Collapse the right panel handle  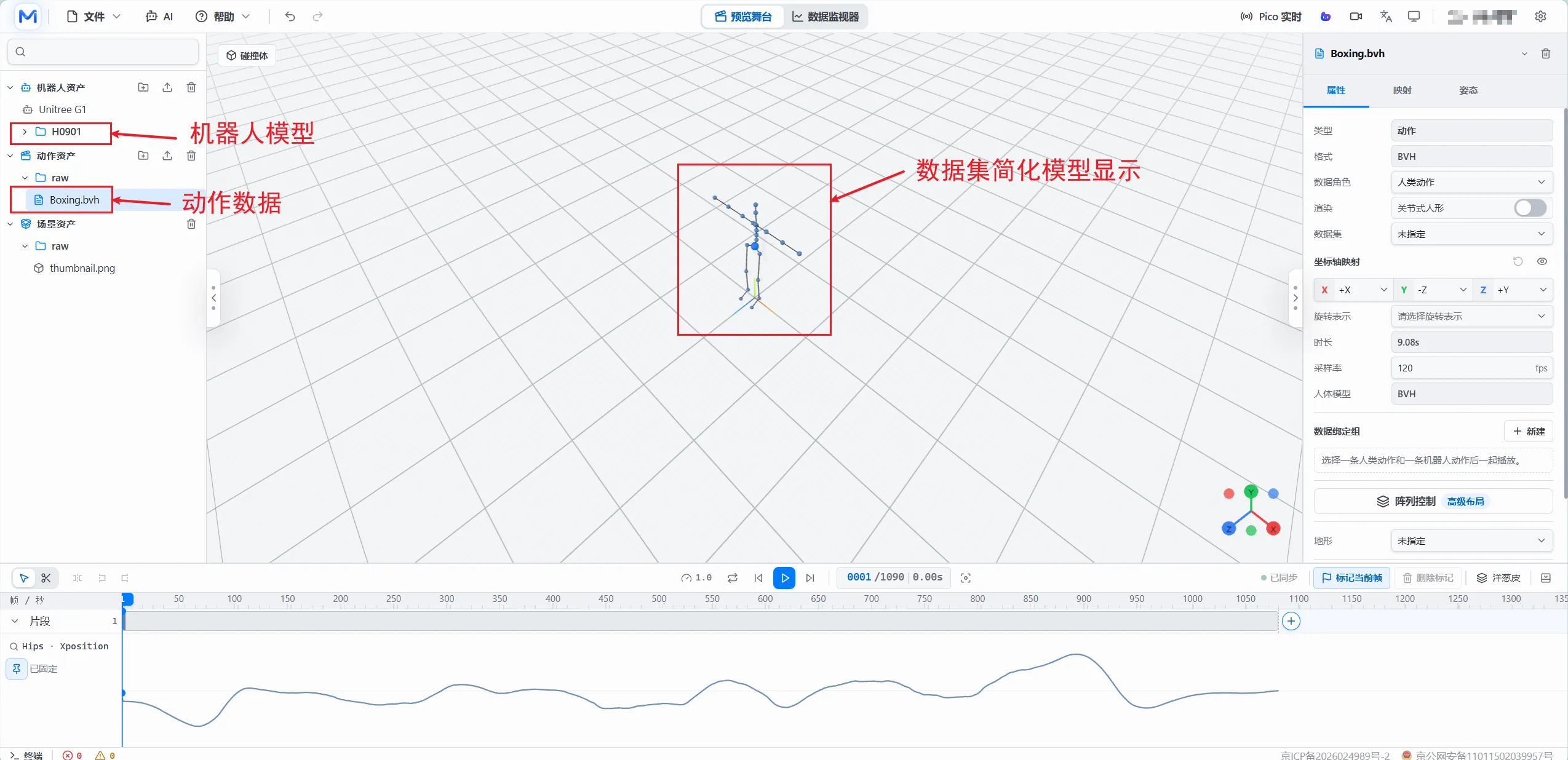[1295, 298]
